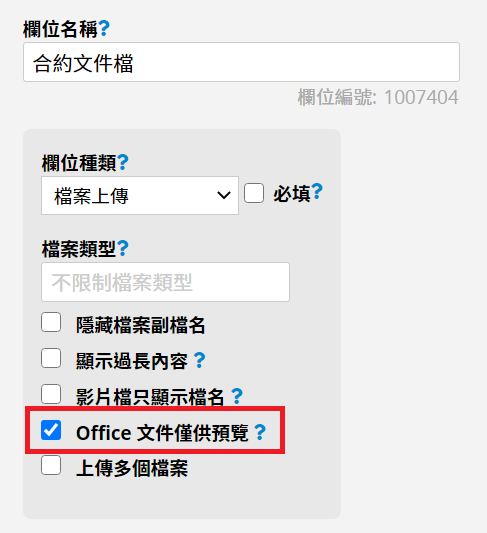Enable the 影片檔只顯示檔名 checkbox
The width and height of the screenshot is (487, 533).
[x=51, y=394]
